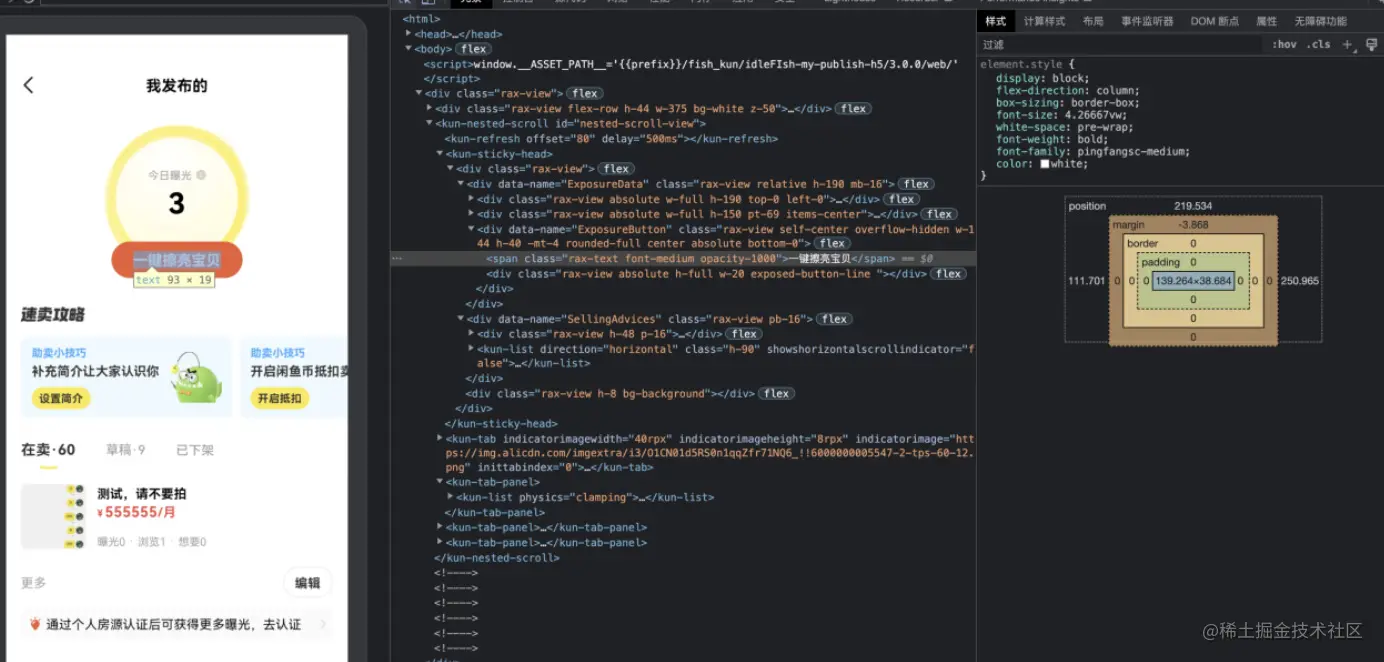1384x662 pixels.
Task: Expand the h-150 pt-69 div node
Action: click(x=471, y=213)
